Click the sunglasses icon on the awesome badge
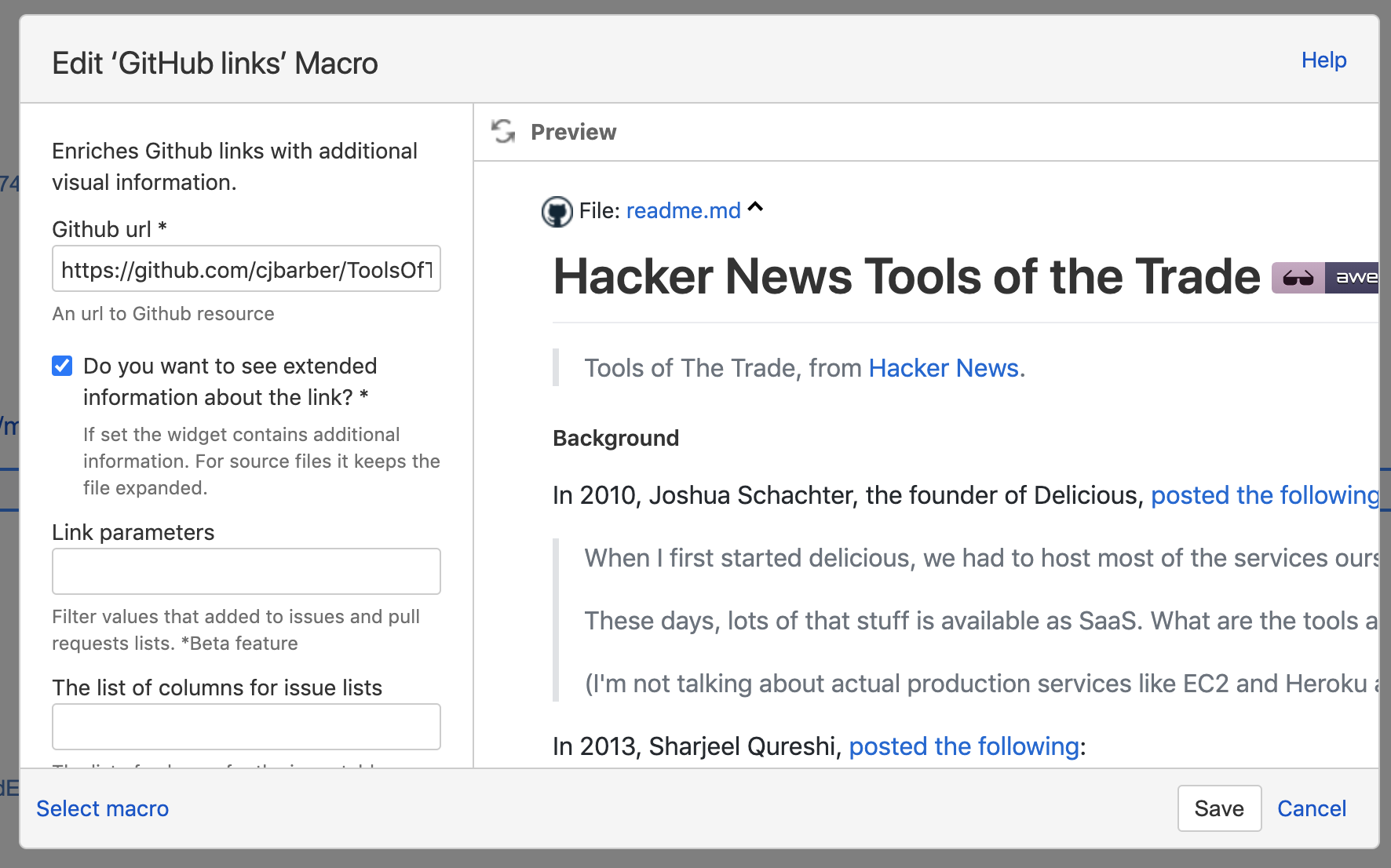The image size is (1391, 868). tap(1298, 278)
